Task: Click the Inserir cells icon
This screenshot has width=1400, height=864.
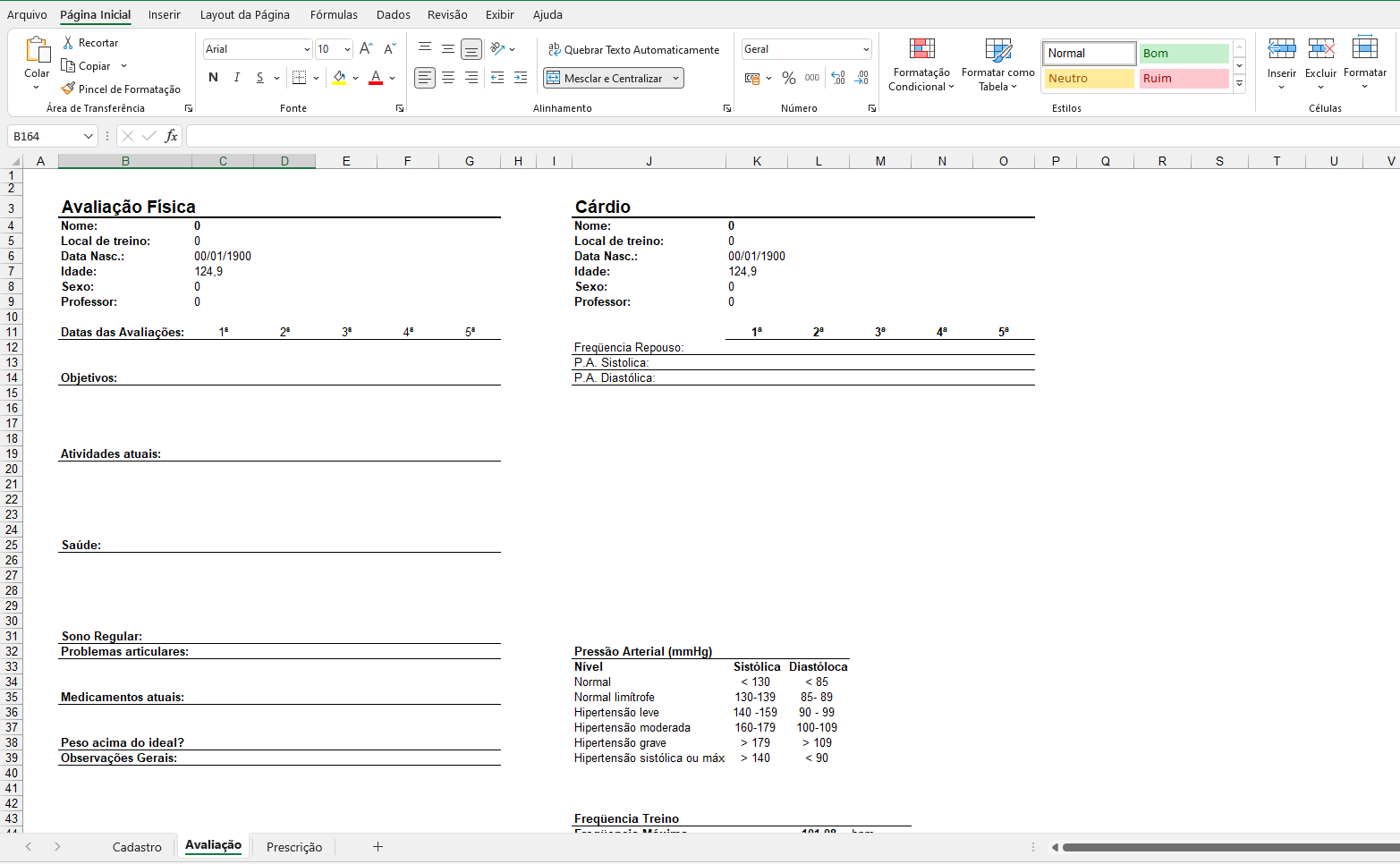Action: [1281, 49]
